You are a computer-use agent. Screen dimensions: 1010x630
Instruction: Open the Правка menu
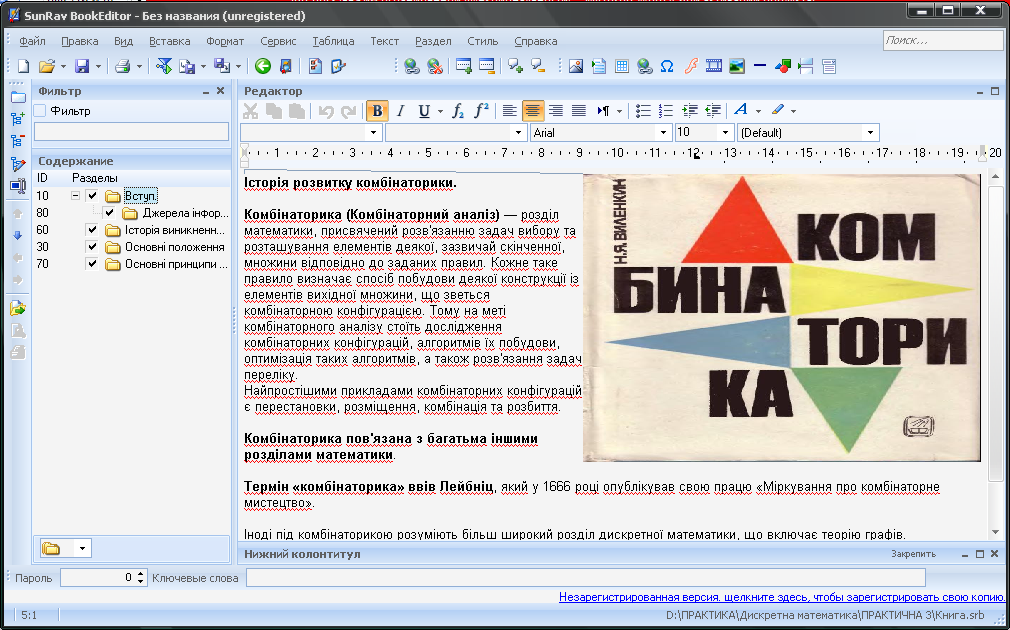click(x=80, y=41)
